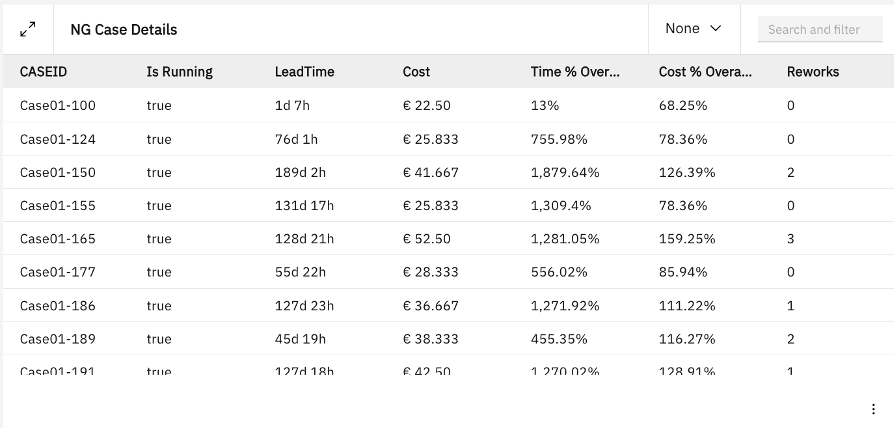Image resolution: width=894 pixels, height=428 pixels.
Task: Sort by the Reworks column header
Action: click(813, 72)
